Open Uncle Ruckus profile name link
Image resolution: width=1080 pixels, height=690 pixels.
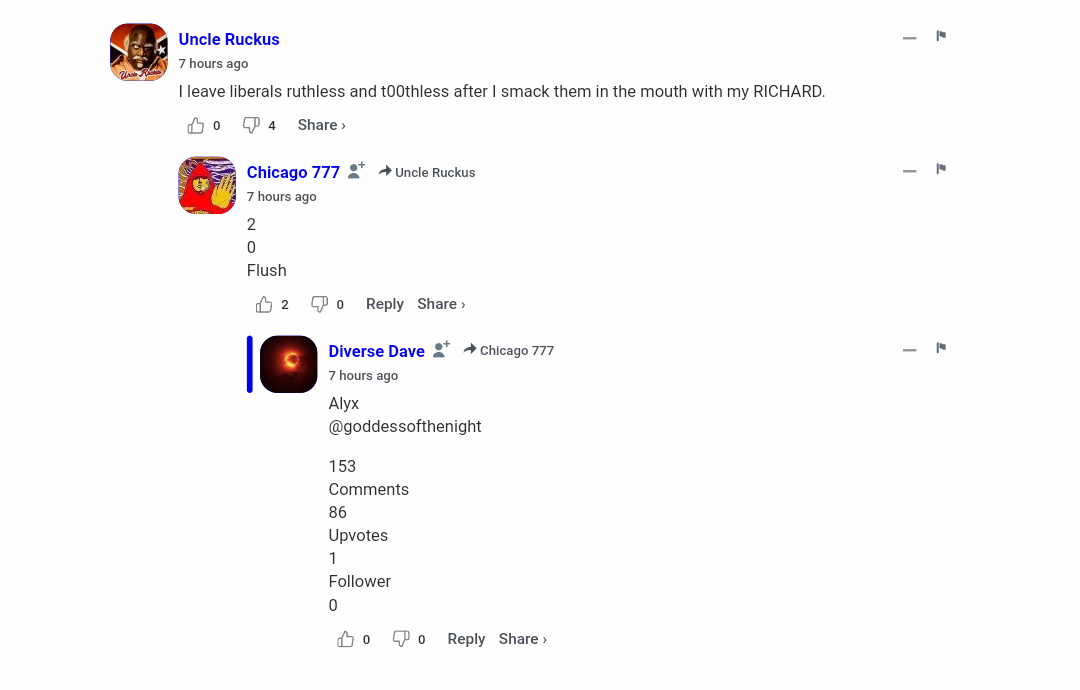click(229, 39)
